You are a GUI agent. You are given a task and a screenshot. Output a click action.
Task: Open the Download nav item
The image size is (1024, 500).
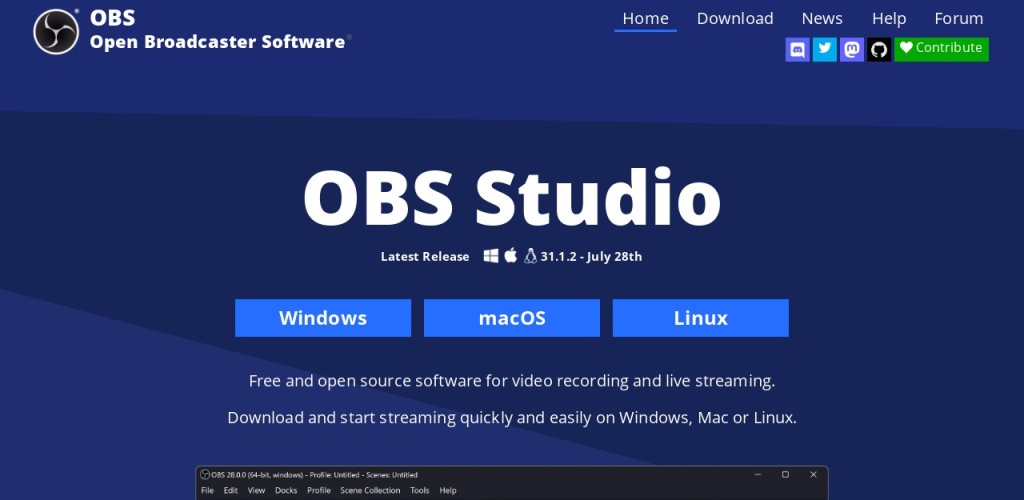(x=735, y=19)
